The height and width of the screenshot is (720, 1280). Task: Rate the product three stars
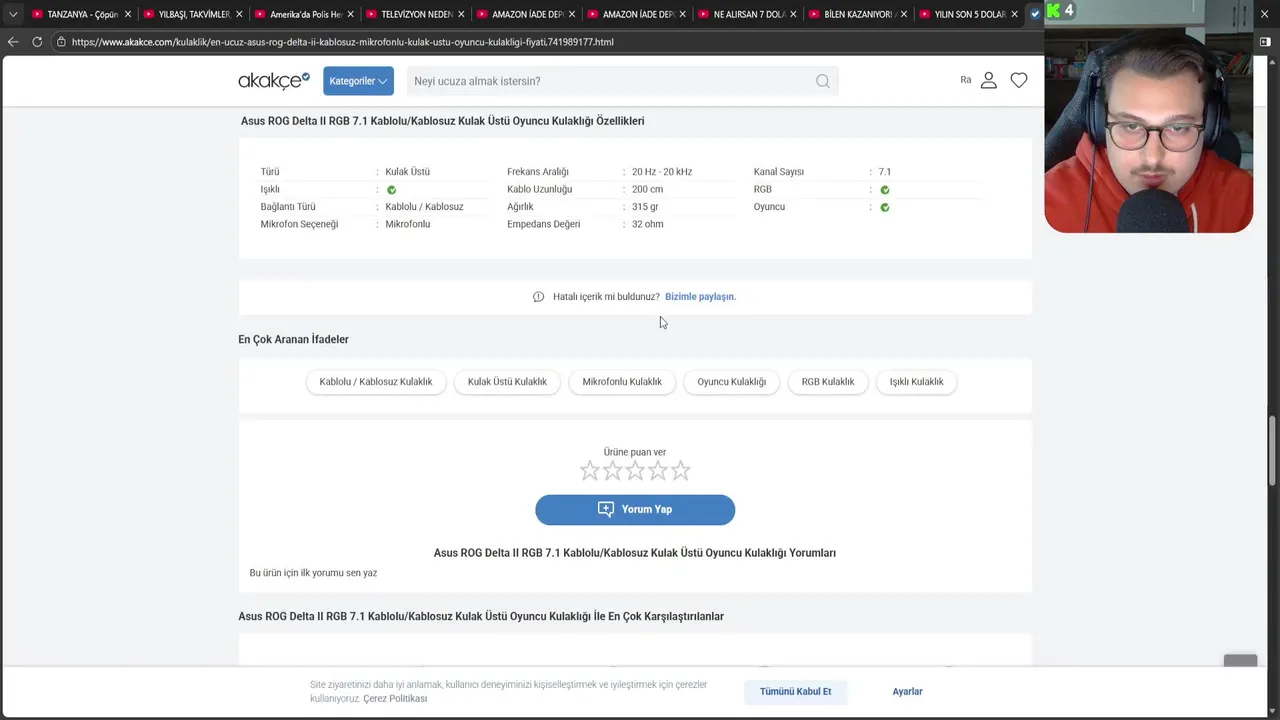pyautogui.click(x=635, y=471)
